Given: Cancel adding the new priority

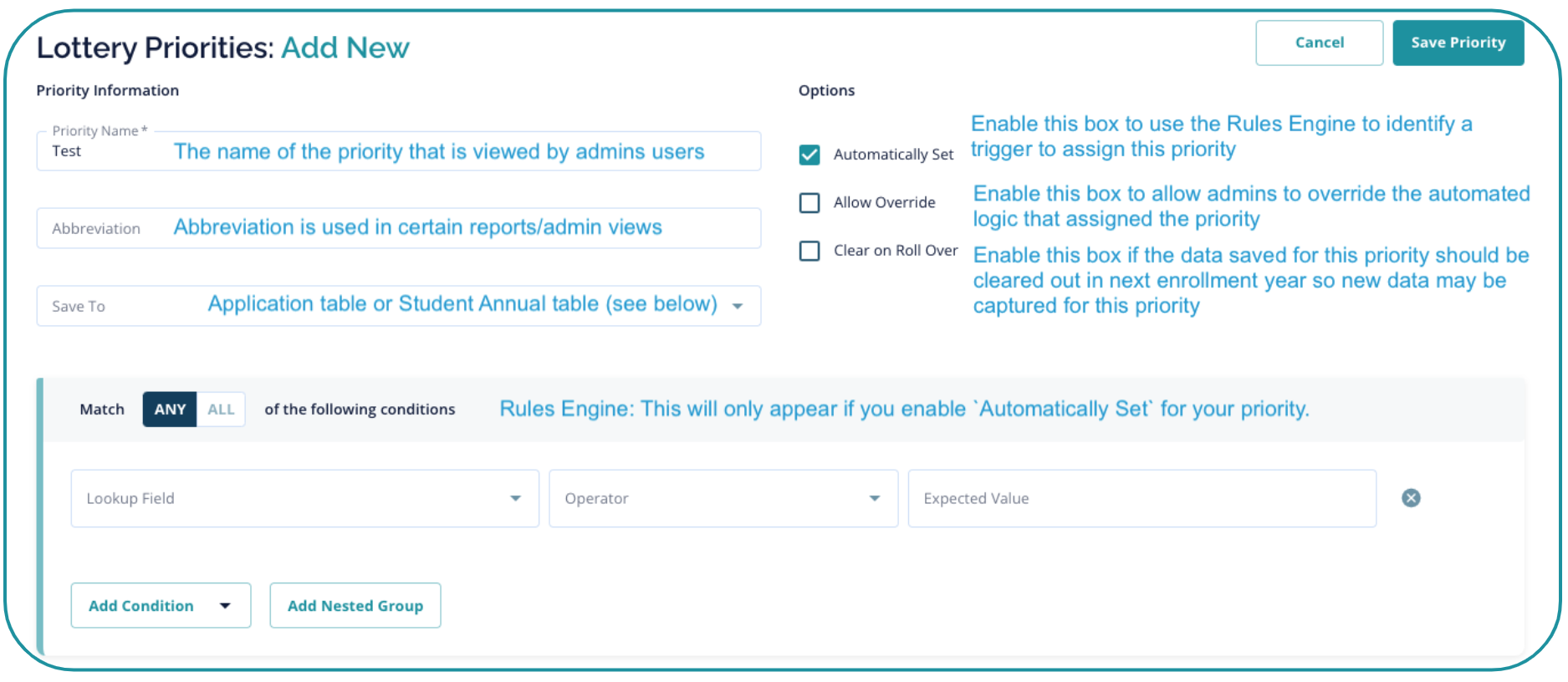Looking at the screenshot, I should coord(1319,43).
